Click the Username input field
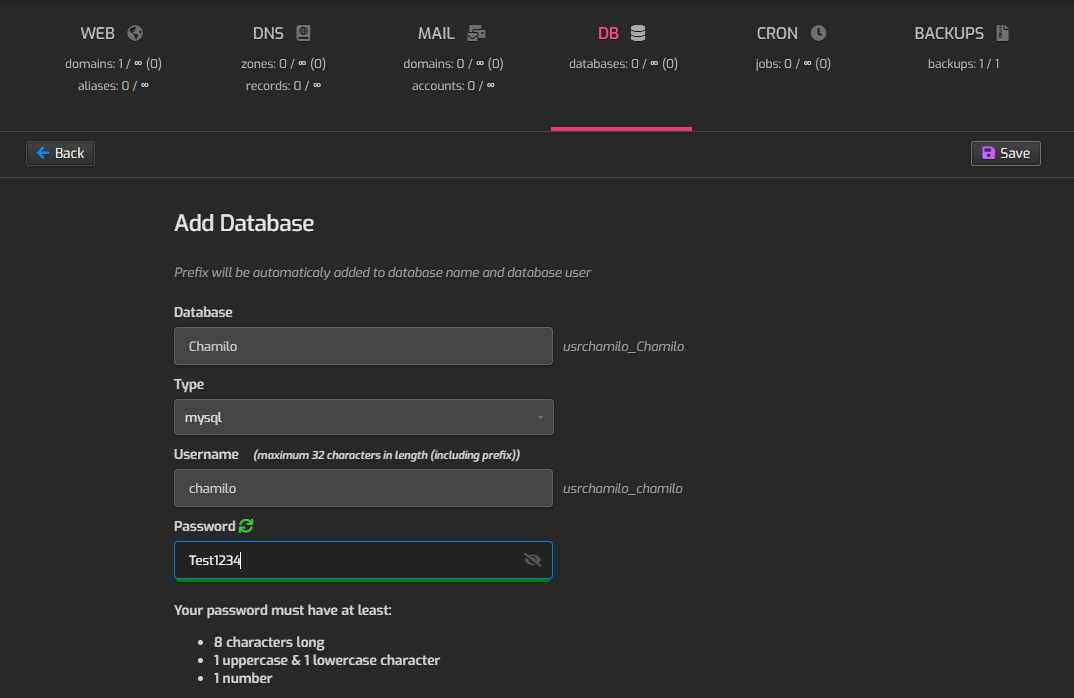Viewport: 1074px width, 698px height. pos(363,488)
